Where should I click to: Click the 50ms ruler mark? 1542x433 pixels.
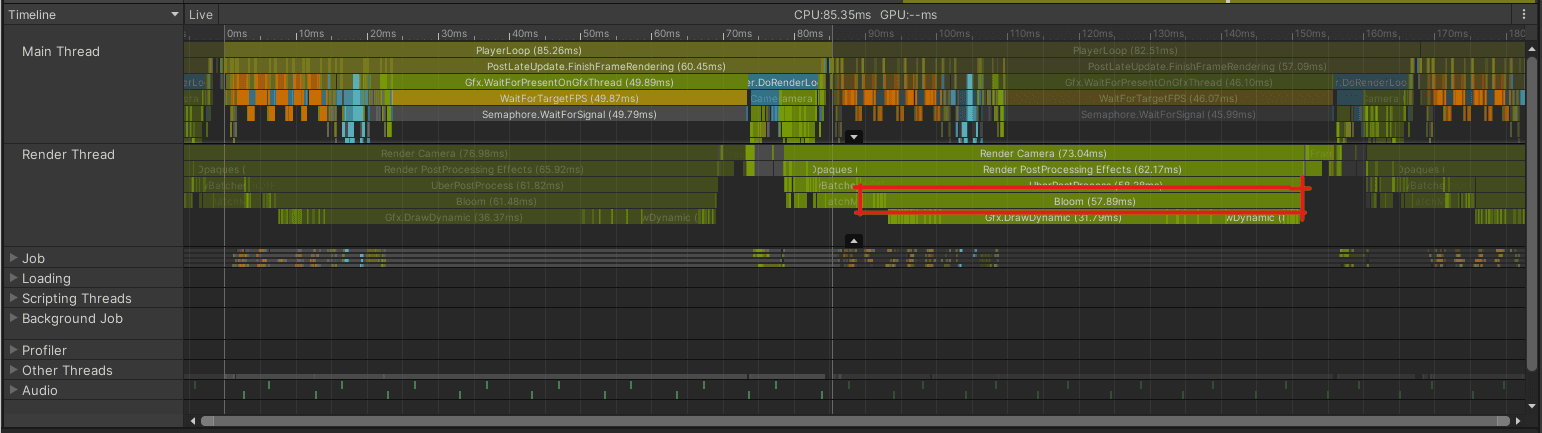595,34
